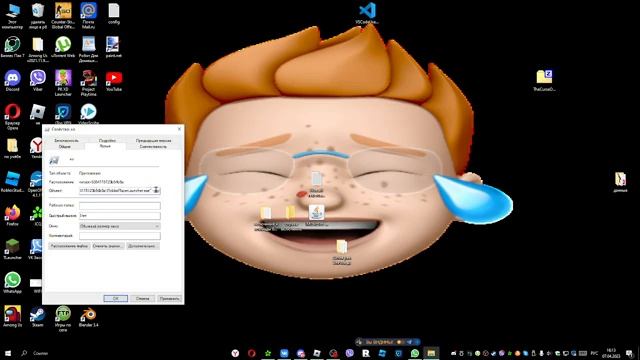Image resolution: width=640 pixels, height=360 pixels.
Task: Open Opera from the taskbar
Action: pos(251,353)
